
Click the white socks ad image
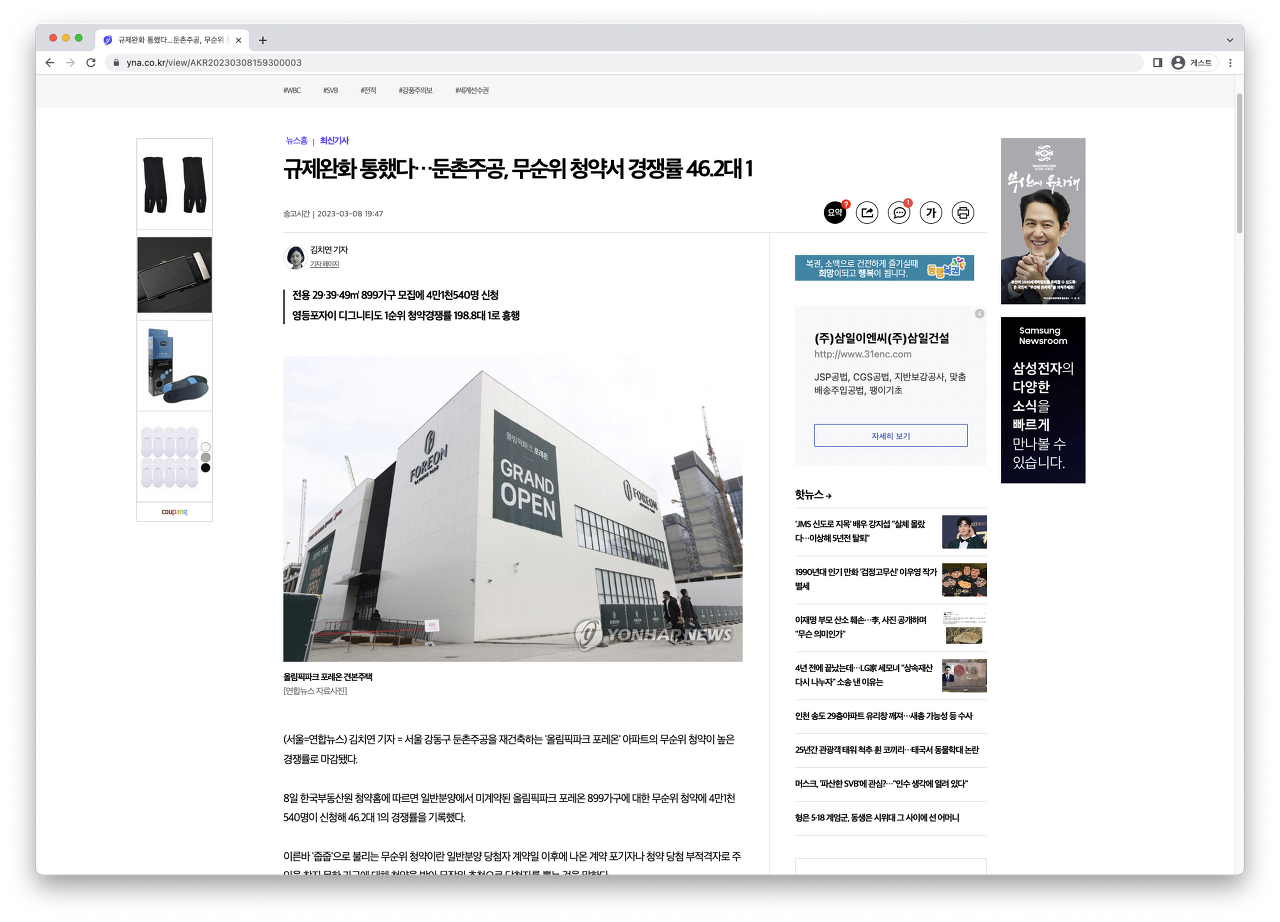168,457
